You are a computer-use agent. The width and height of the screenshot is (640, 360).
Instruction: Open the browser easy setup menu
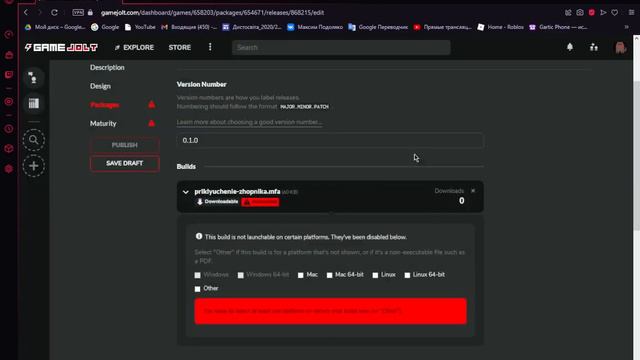click(631, 13)
